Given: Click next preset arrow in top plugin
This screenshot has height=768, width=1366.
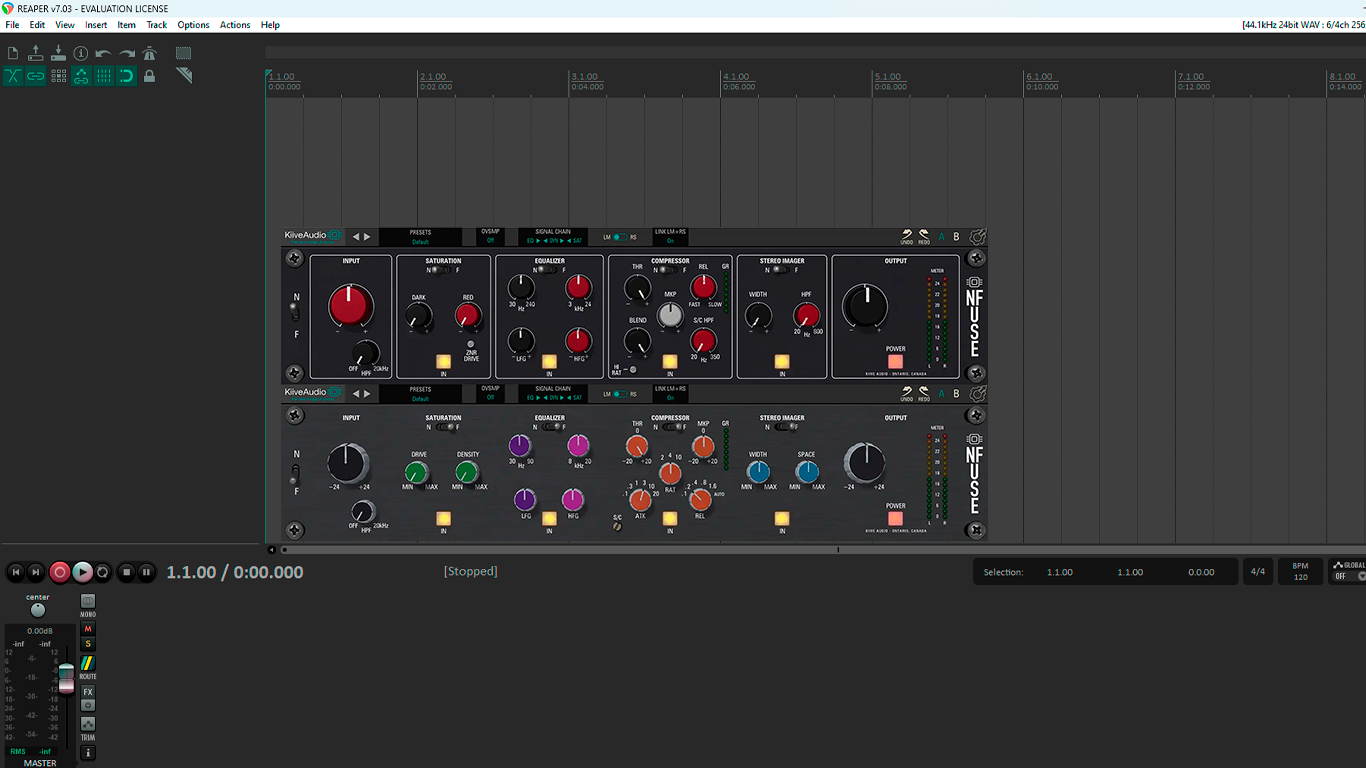Looking at the screenshot, I should [x=367, y=237].
